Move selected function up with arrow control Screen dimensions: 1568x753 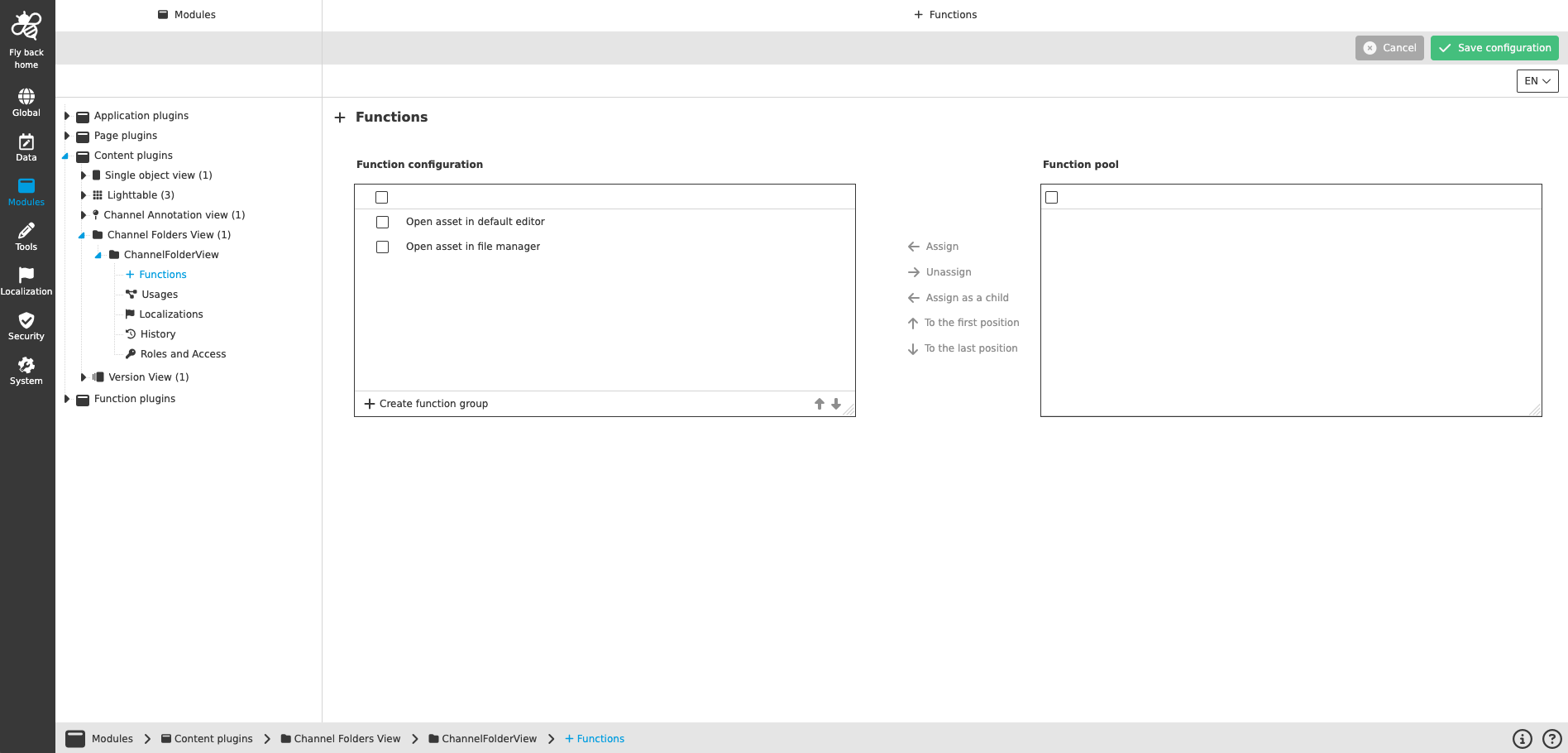point(819,403)
